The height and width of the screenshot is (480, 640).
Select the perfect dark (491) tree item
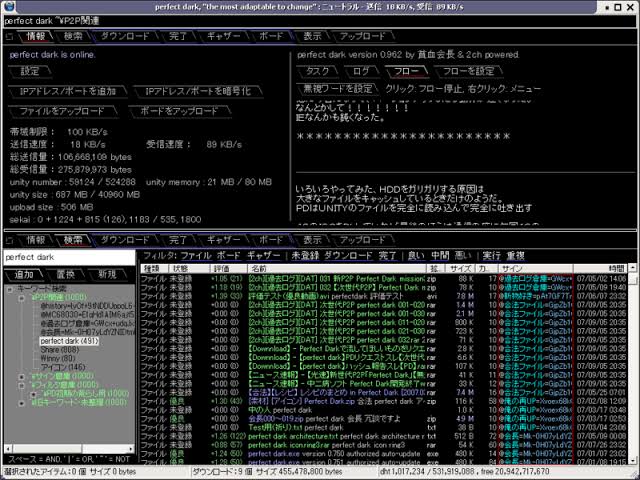tap(69, 341)
